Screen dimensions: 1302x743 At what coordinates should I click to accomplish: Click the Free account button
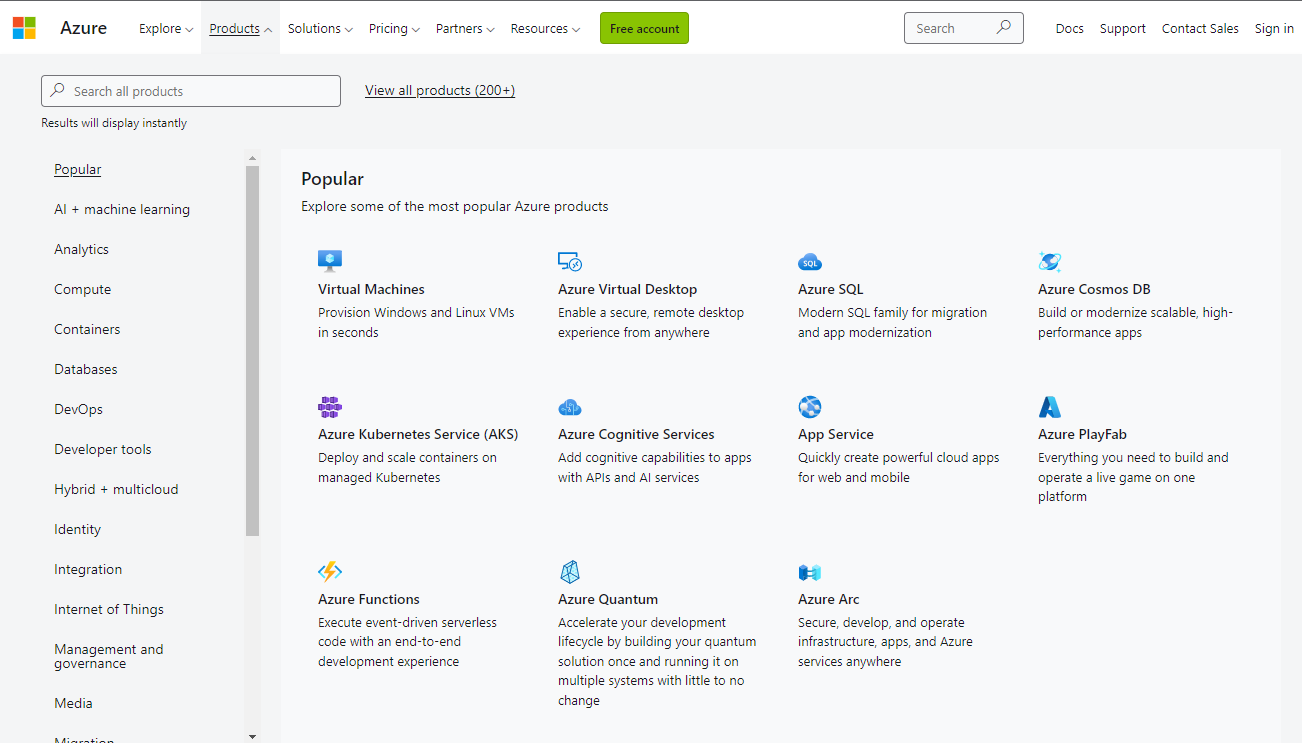tap(644, 28)
